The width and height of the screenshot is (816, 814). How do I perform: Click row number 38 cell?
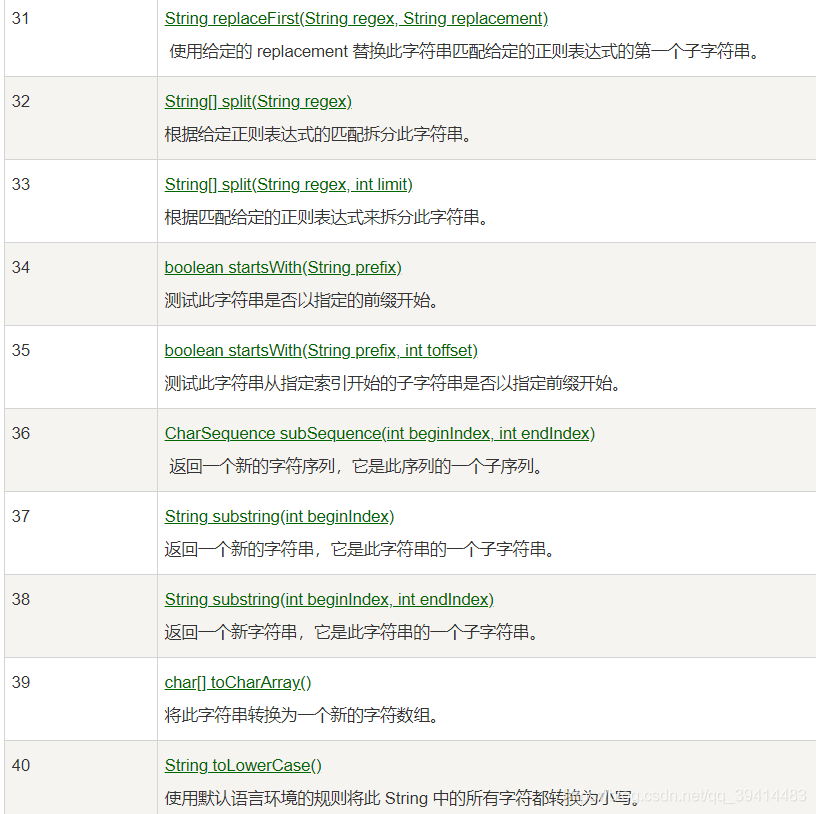tap(81, 616)
